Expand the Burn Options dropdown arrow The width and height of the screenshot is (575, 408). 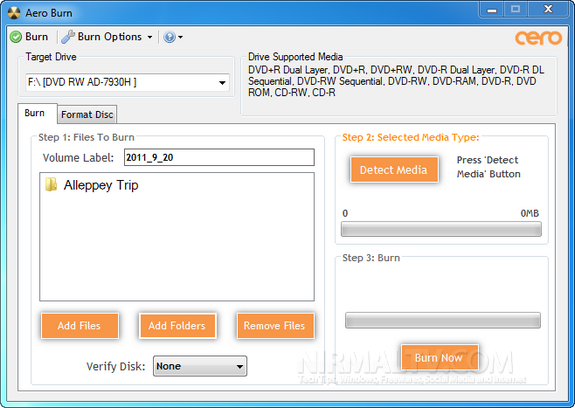150,37
